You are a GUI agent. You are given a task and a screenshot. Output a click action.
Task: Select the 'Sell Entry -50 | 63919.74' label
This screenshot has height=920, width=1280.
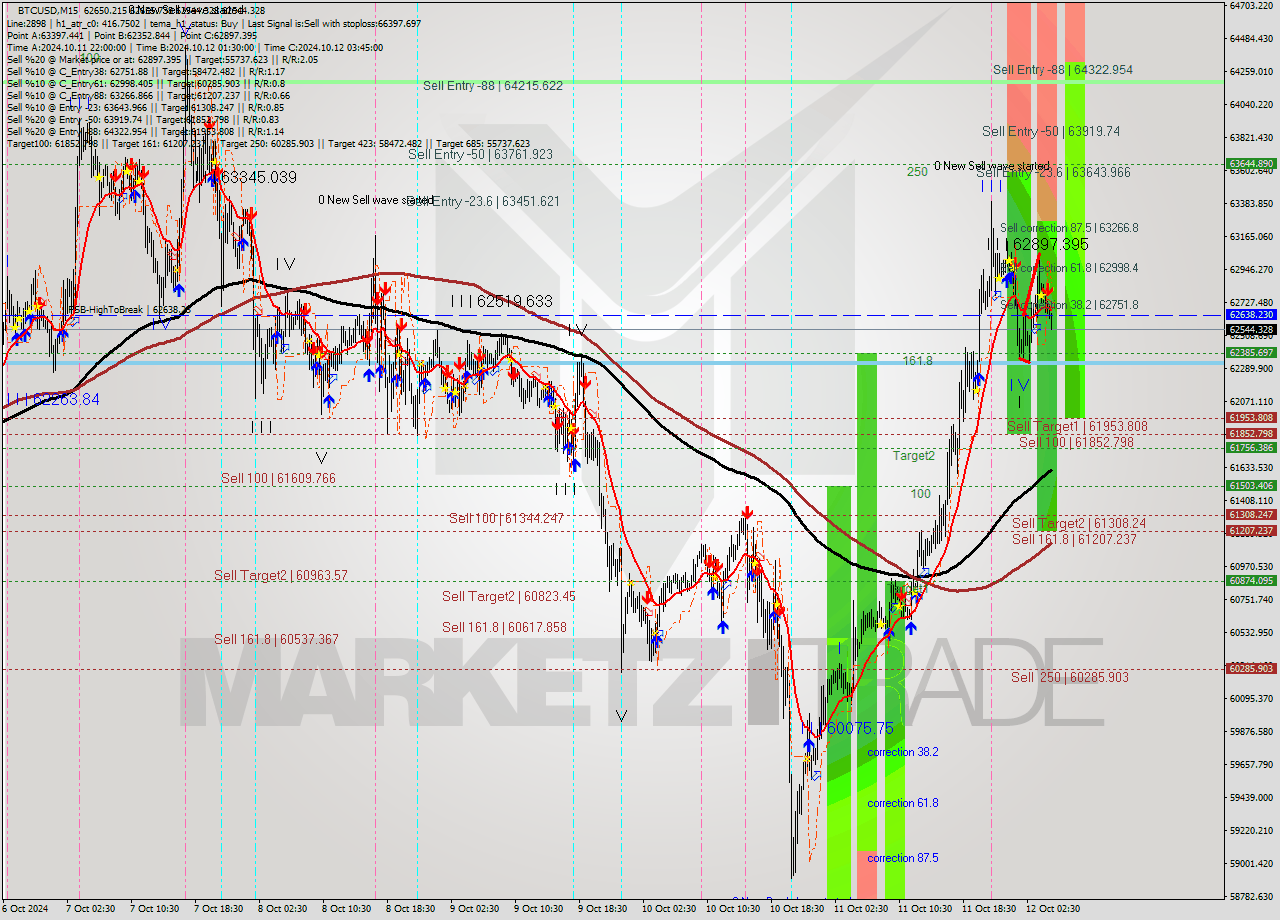[1051, 131]
